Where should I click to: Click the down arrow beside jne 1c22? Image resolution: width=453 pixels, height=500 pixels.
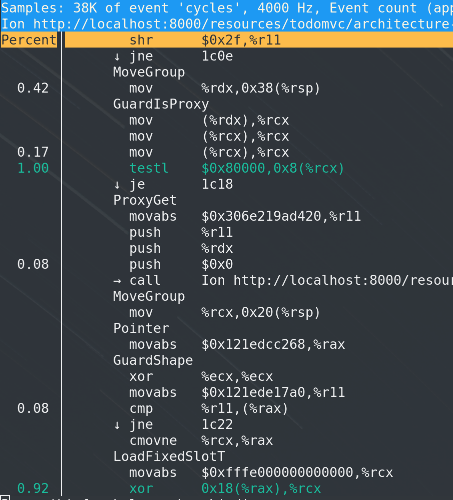coord(117,425)
